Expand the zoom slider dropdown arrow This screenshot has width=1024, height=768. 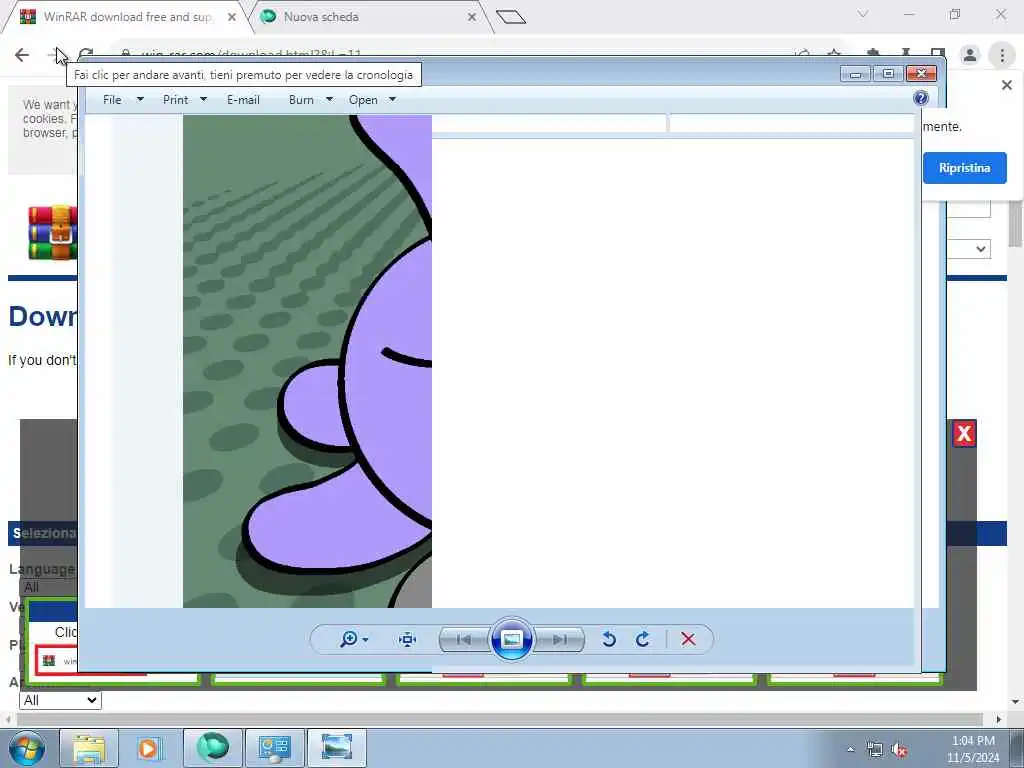click(365, 640)
